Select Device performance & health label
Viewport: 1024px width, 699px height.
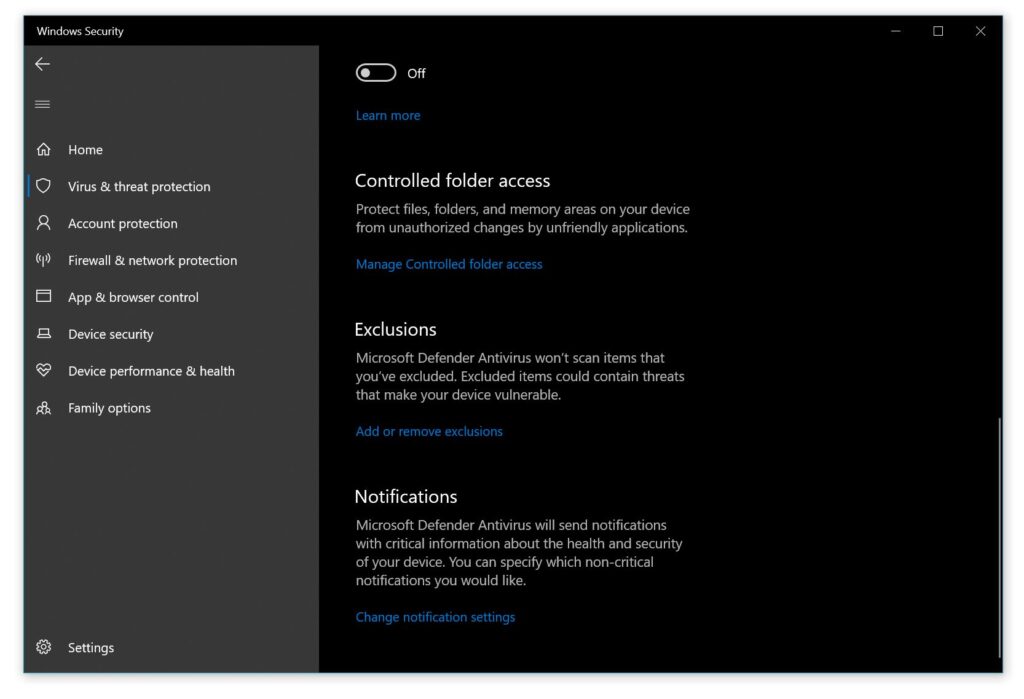coord(151,371)
